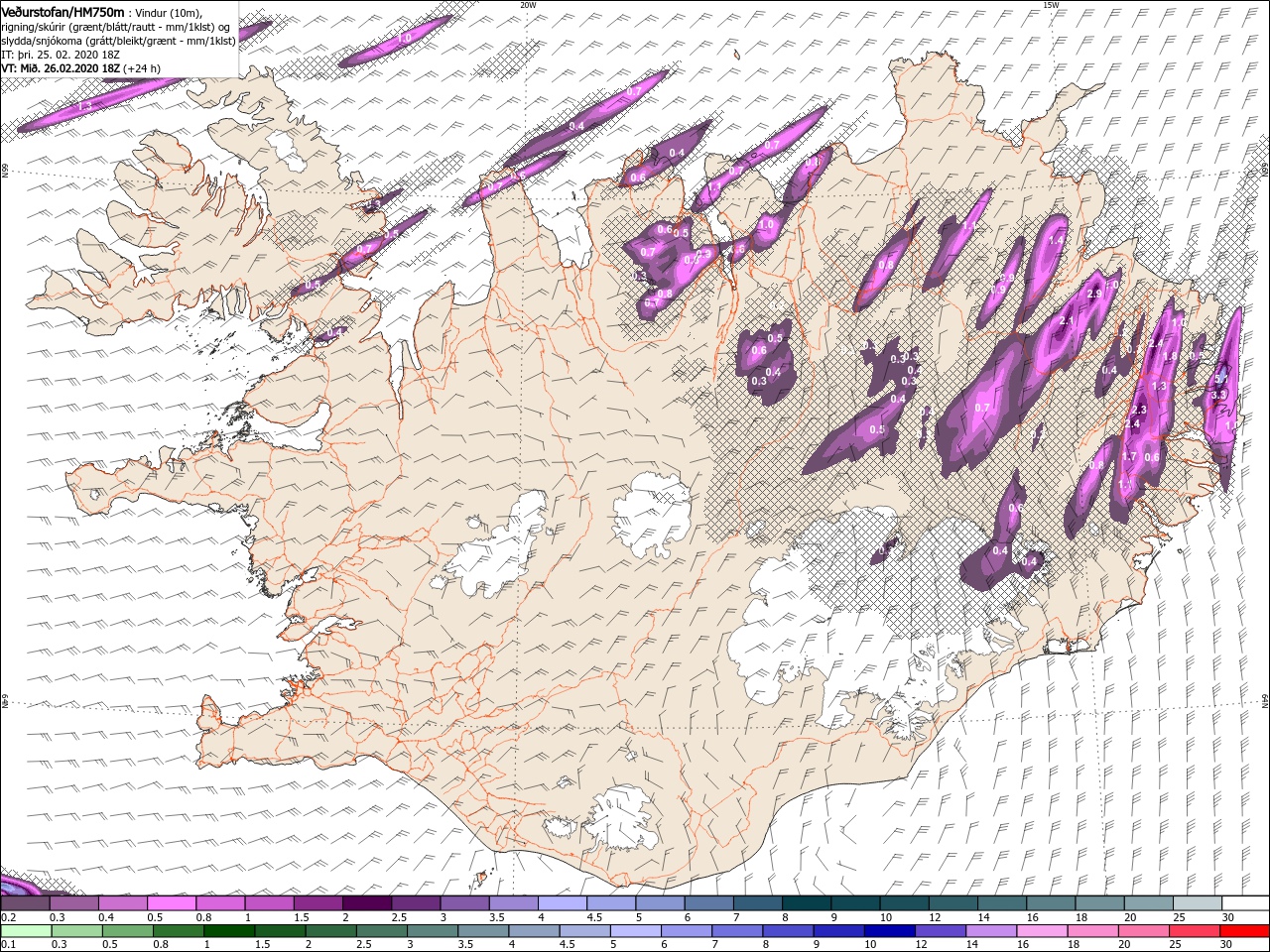The image size is (1270, 952).
Task: Click the 20W longitude label
Action: pyautogui.click(x=528, y=5)
